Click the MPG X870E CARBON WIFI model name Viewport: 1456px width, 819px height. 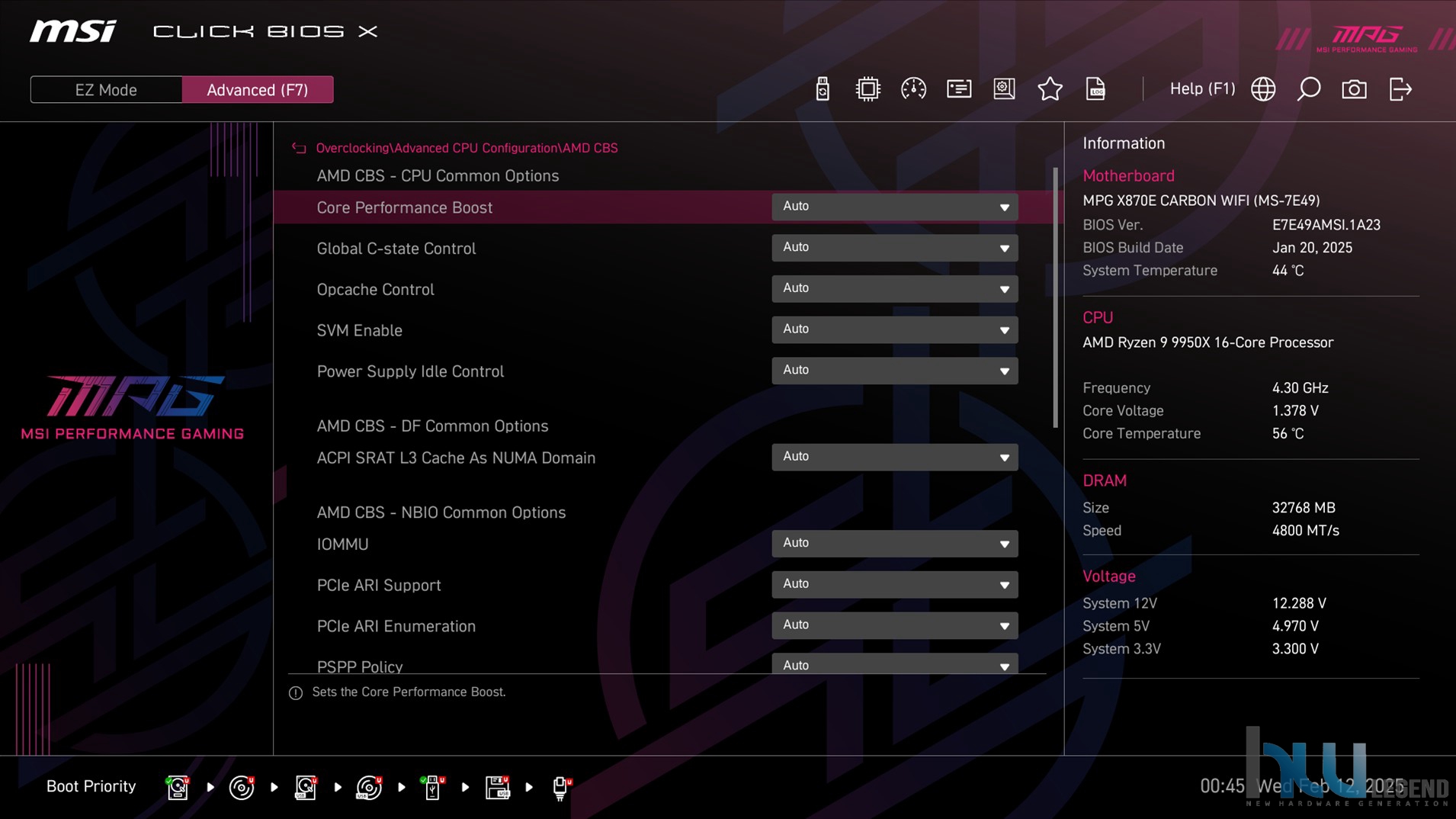[1201, 201]
